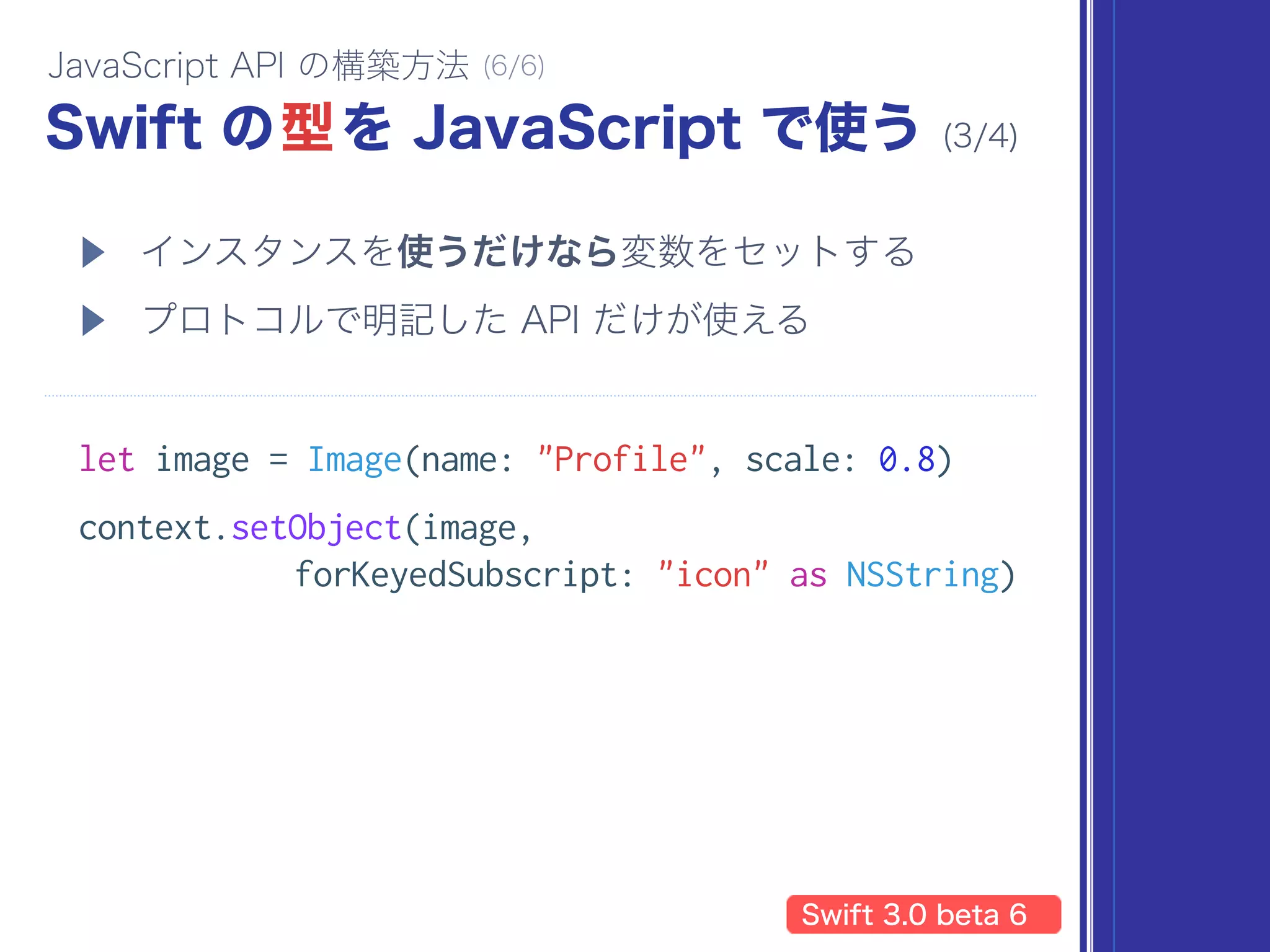
Task: Click the '(3/4)' counter beside the heading
Action: tap(980, 136)
